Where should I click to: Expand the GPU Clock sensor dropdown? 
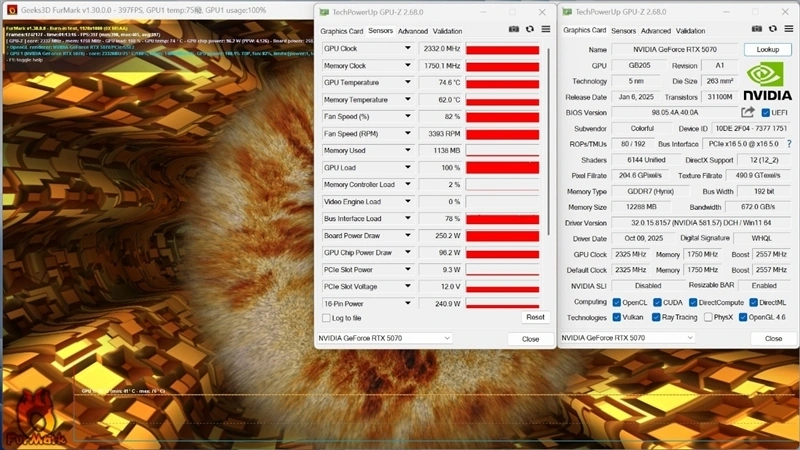click(x=408, y=49)
